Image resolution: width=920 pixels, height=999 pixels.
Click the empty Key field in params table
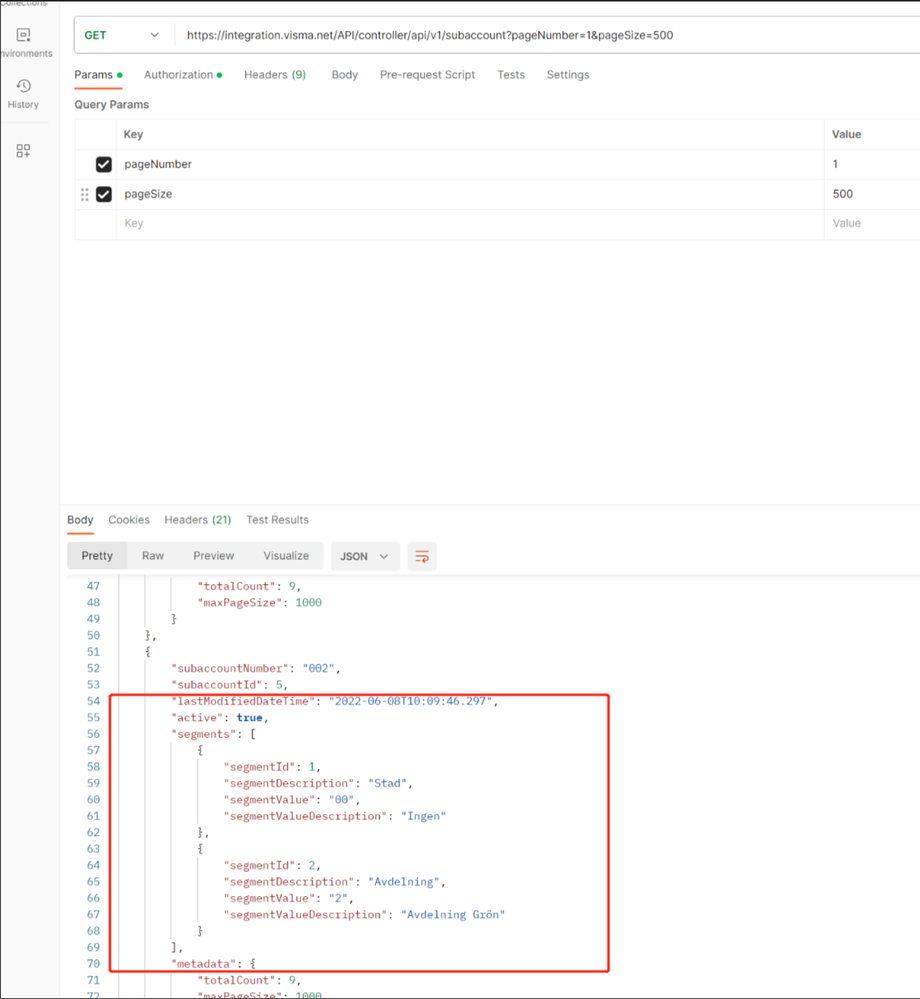tap(470, 224)
